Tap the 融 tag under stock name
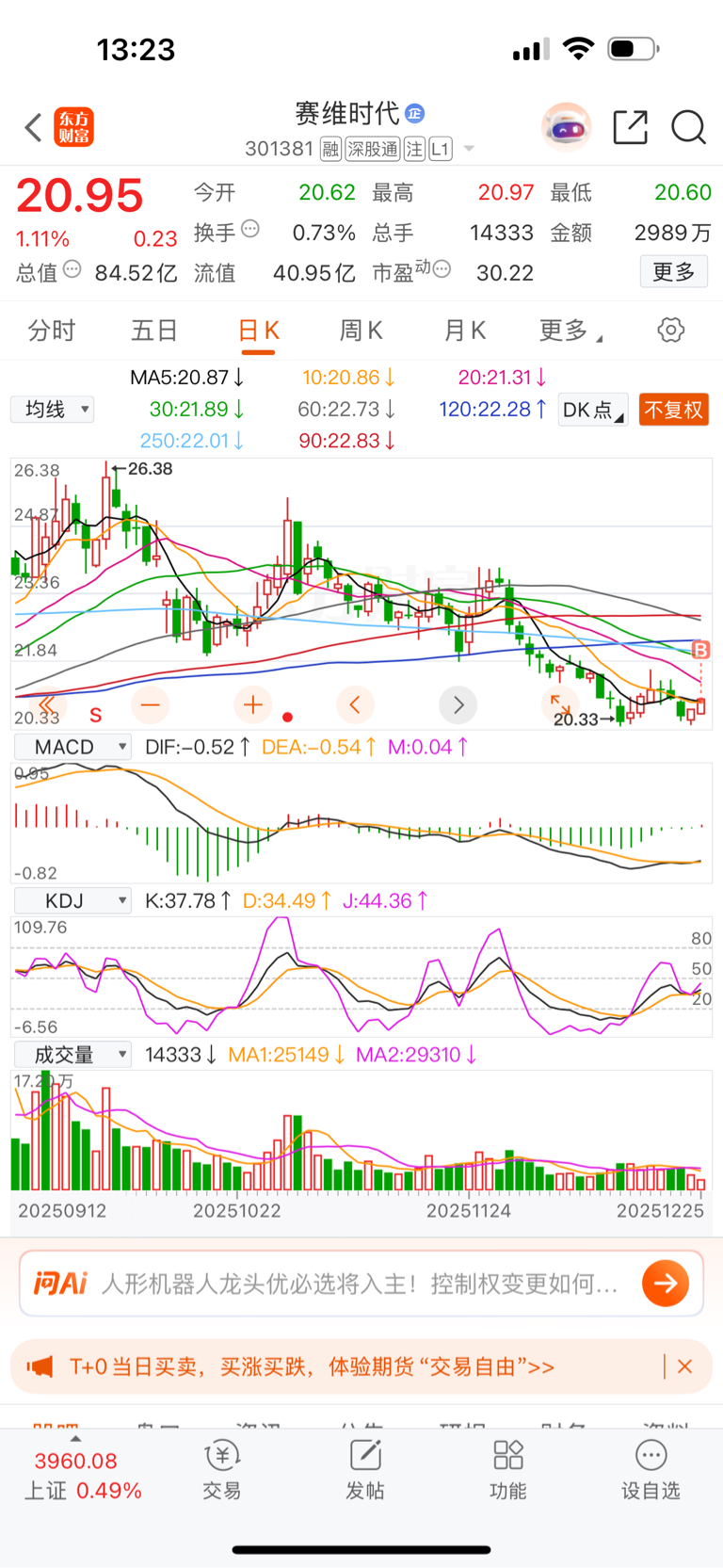The width and height of the screenshot is (723, 1568). [330, 149]
